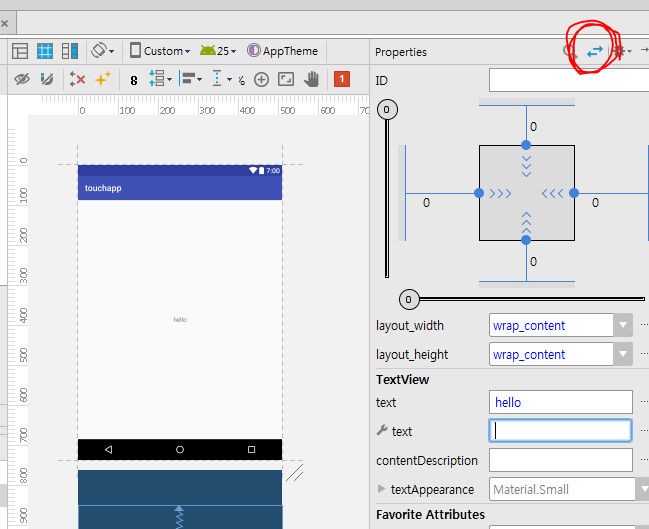Click the ellipsis beside layout_width
This screenshot has width=649, height=529.
point(644,325)
